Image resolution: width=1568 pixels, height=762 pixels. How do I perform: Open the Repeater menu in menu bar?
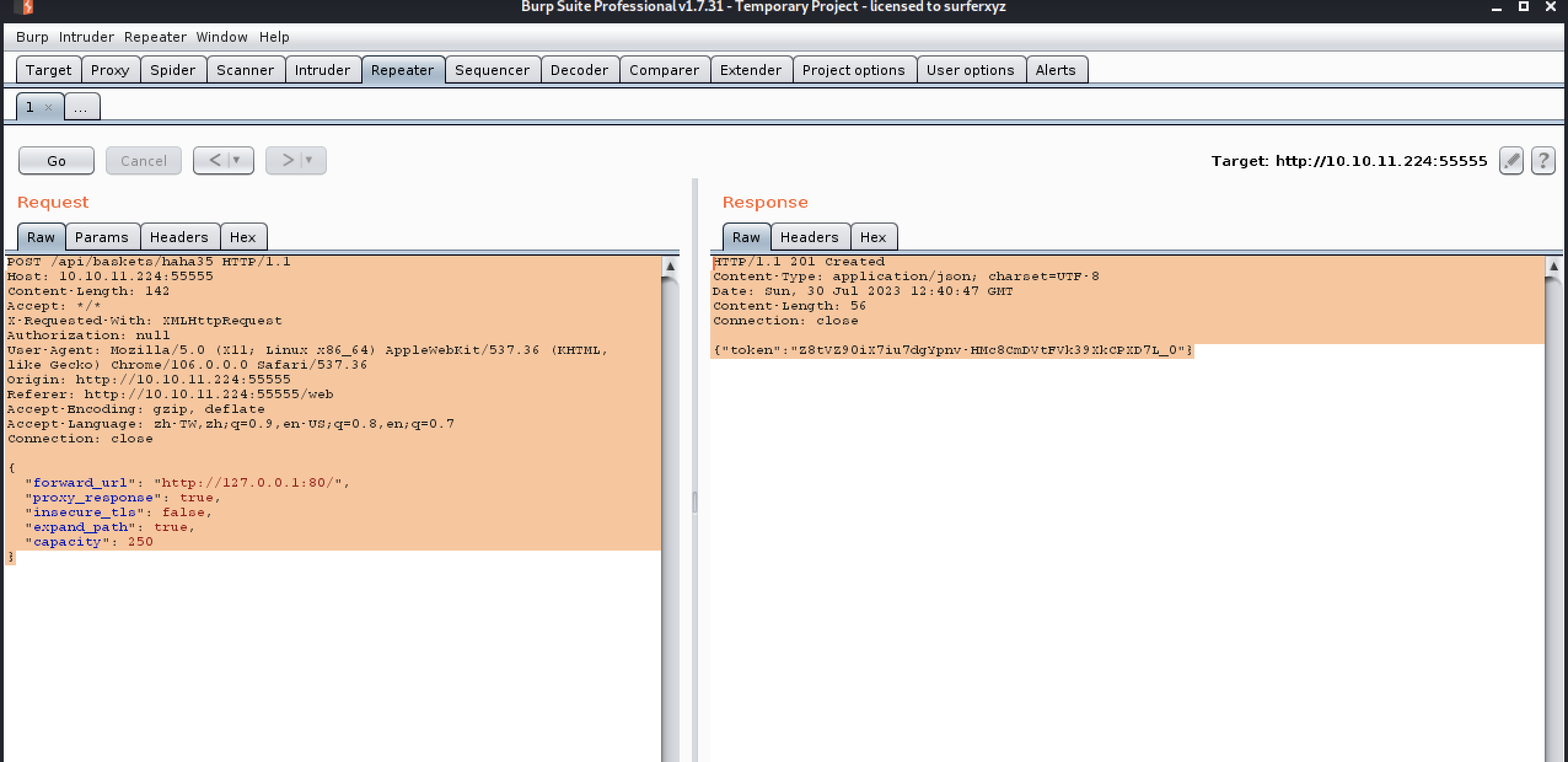point(155,37)
